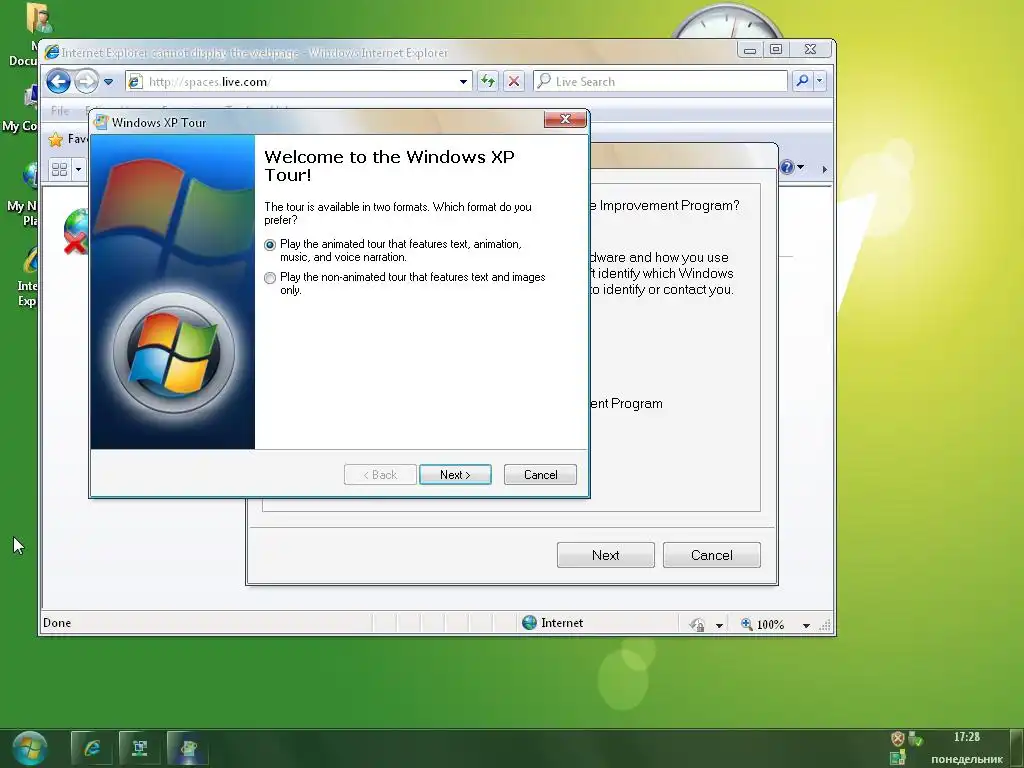Stop loading with the red X toolbar icon
Image resolution: width=1024 pixels, height=768 pixels.
[x=514, y=81]
